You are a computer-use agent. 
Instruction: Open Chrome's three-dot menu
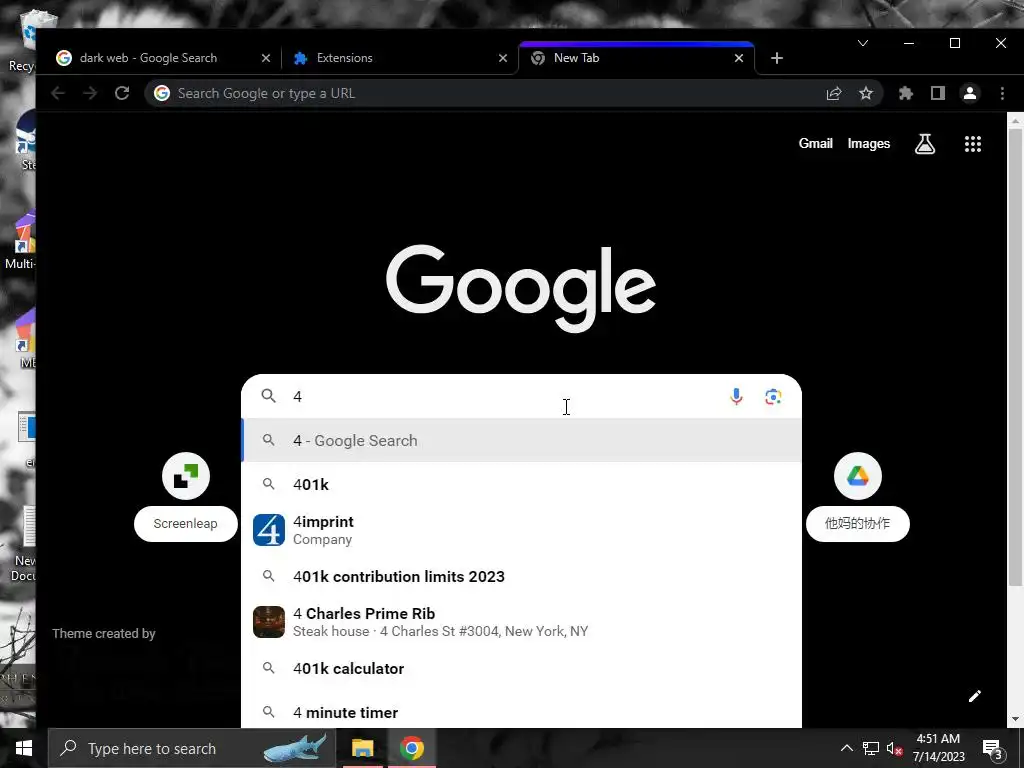(1002, 93)
